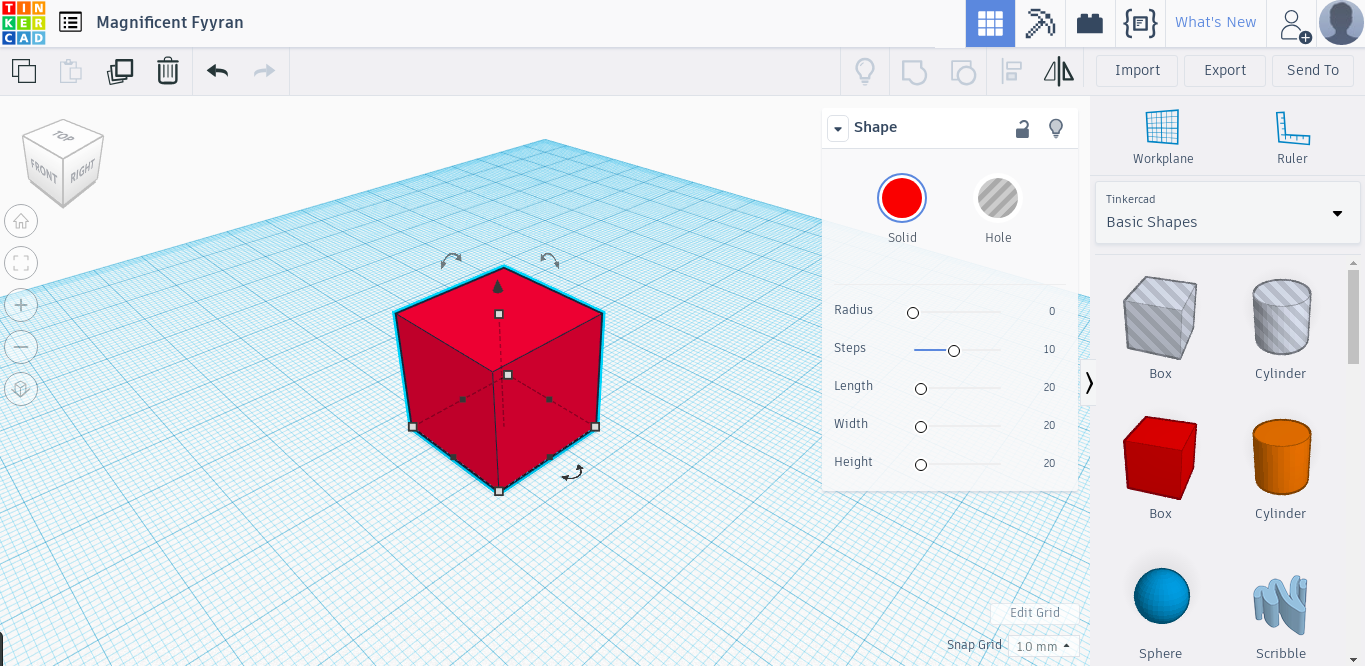
Task: Toggle the shape lock icon
Action: [1022, 128]
